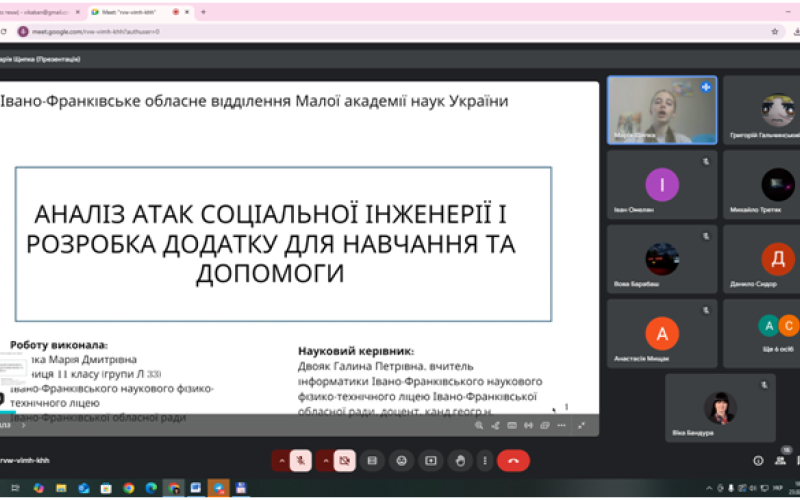
Task: Open Task View on the Windows taskbar
Action: (15, 488)
